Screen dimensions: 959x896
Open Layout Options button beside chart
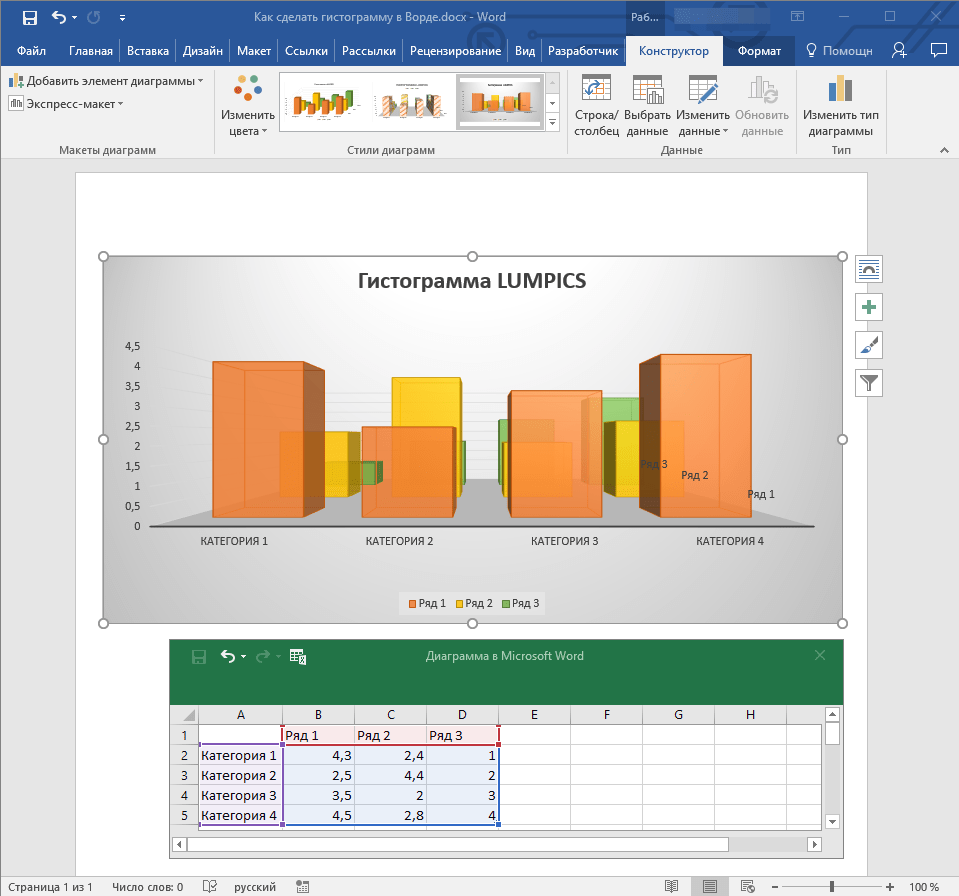pos(869,269)
